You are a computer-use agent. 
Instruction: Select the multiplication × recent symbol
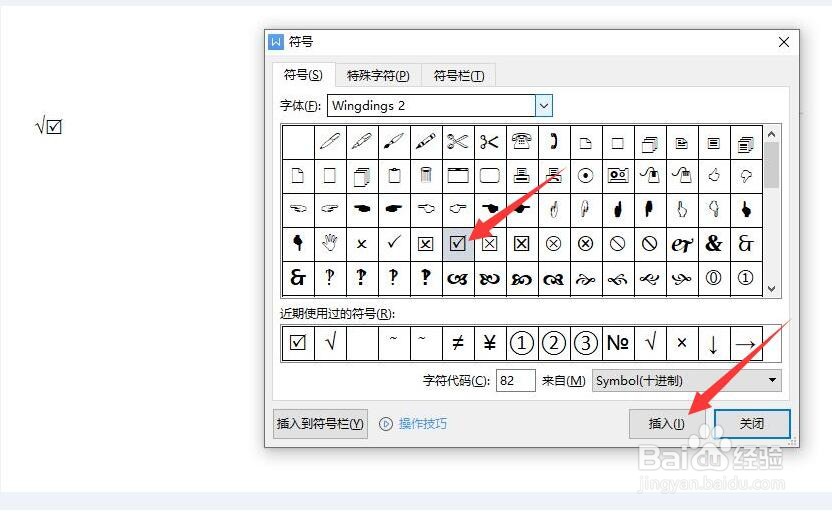[x=681, y=343]
